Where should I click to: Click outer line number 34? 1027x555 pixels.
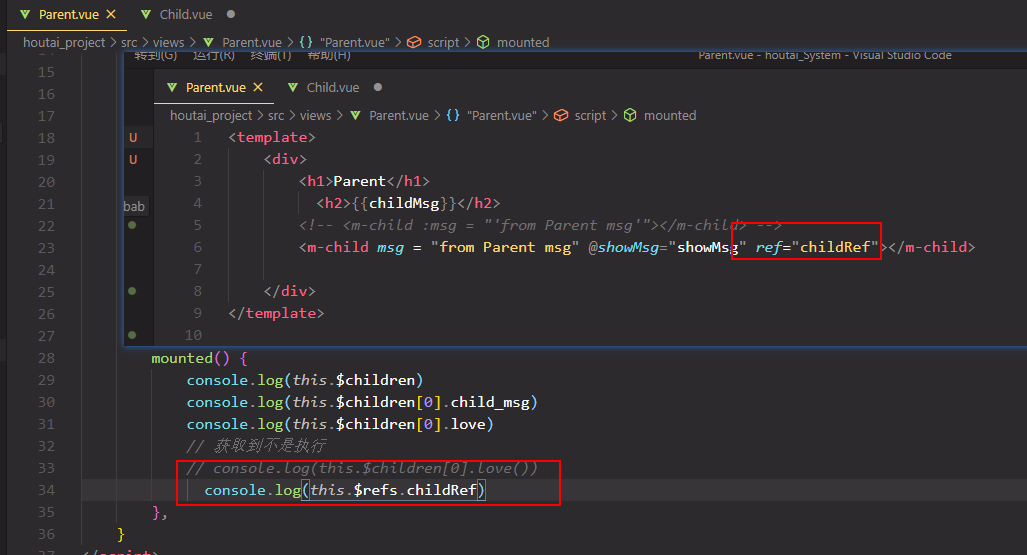click(x=46, y=490)
